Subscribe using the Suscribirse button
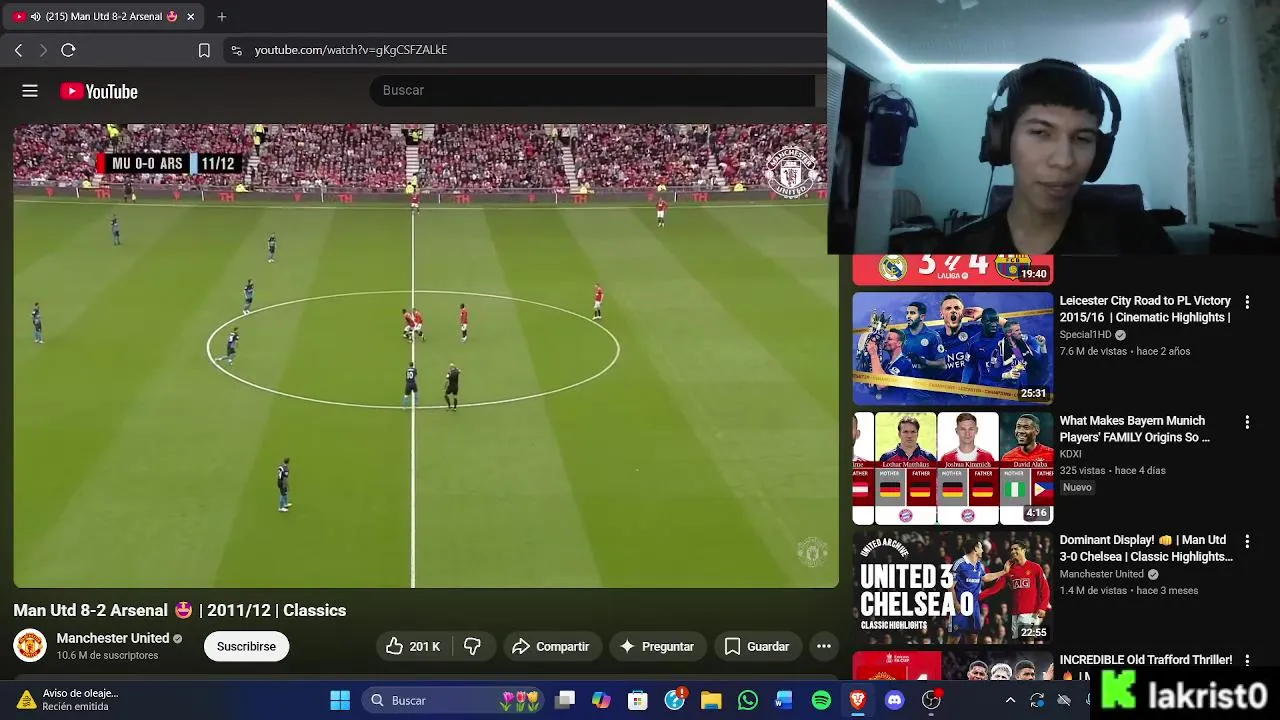1280x720 pixels. [246, 646]
